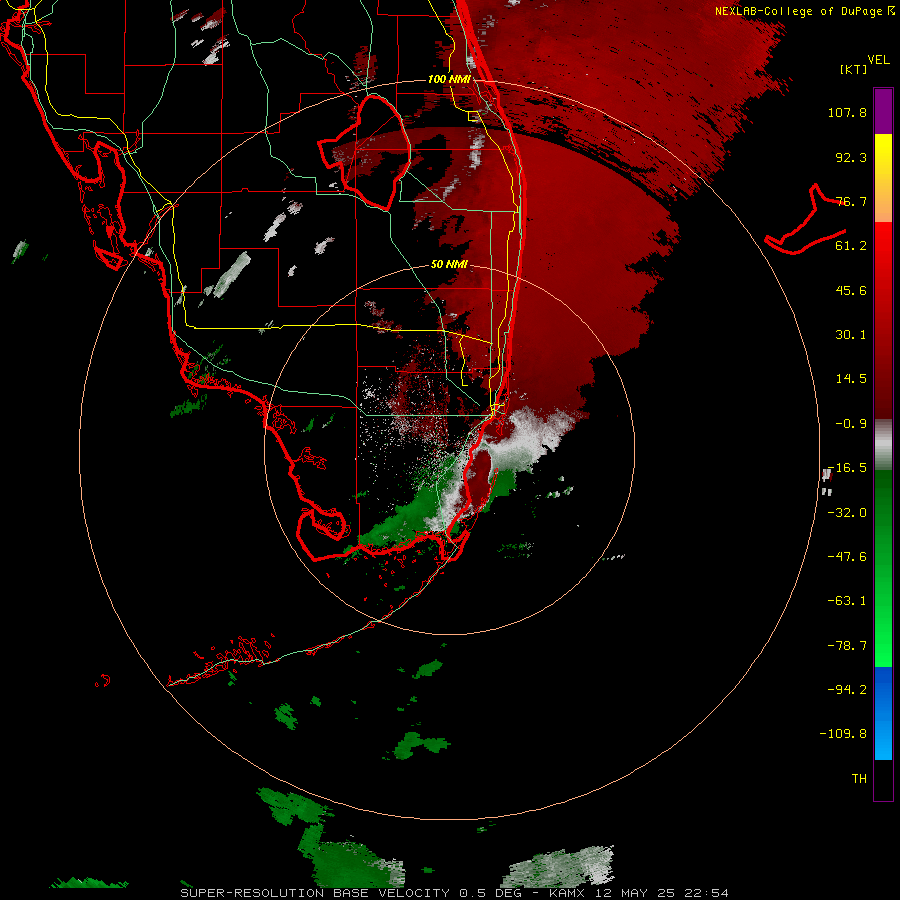The width and height of the screenshot is (900, 900).
Task: Click the -78.7 legend value
Action: 847,646
